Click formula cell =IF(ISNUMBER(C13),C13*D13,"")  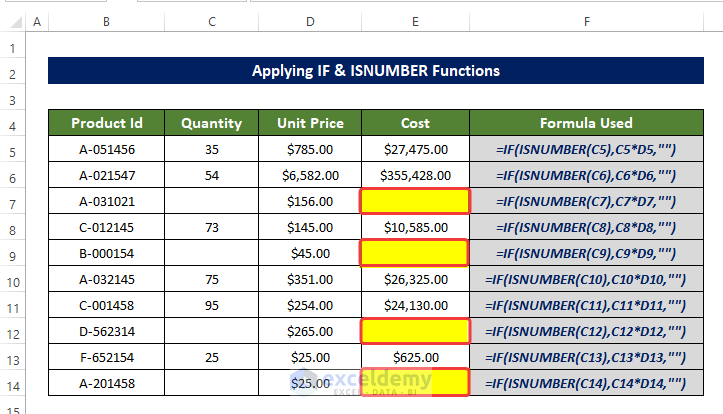pos(587,357)
